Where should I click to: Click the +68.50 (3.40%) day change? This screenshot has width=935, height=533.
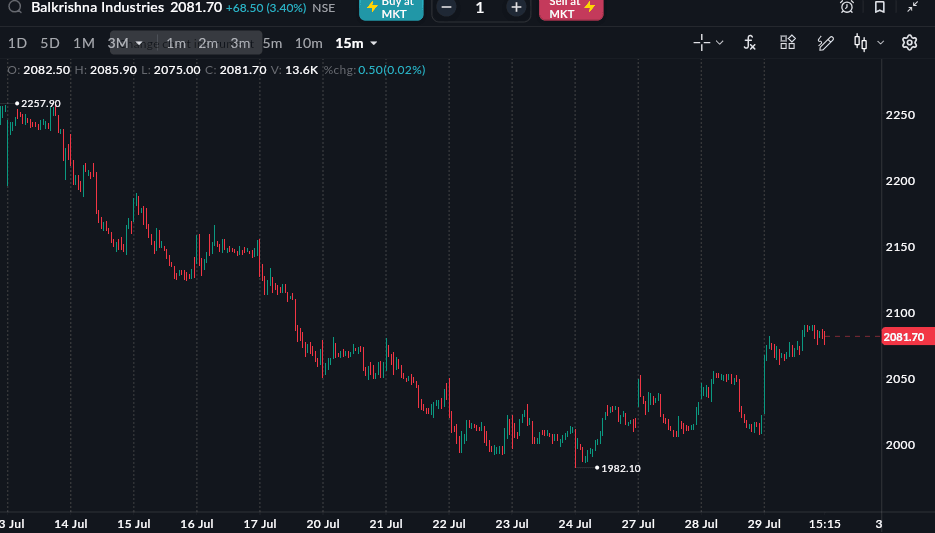pyautogui.click(x=266, y=8)
